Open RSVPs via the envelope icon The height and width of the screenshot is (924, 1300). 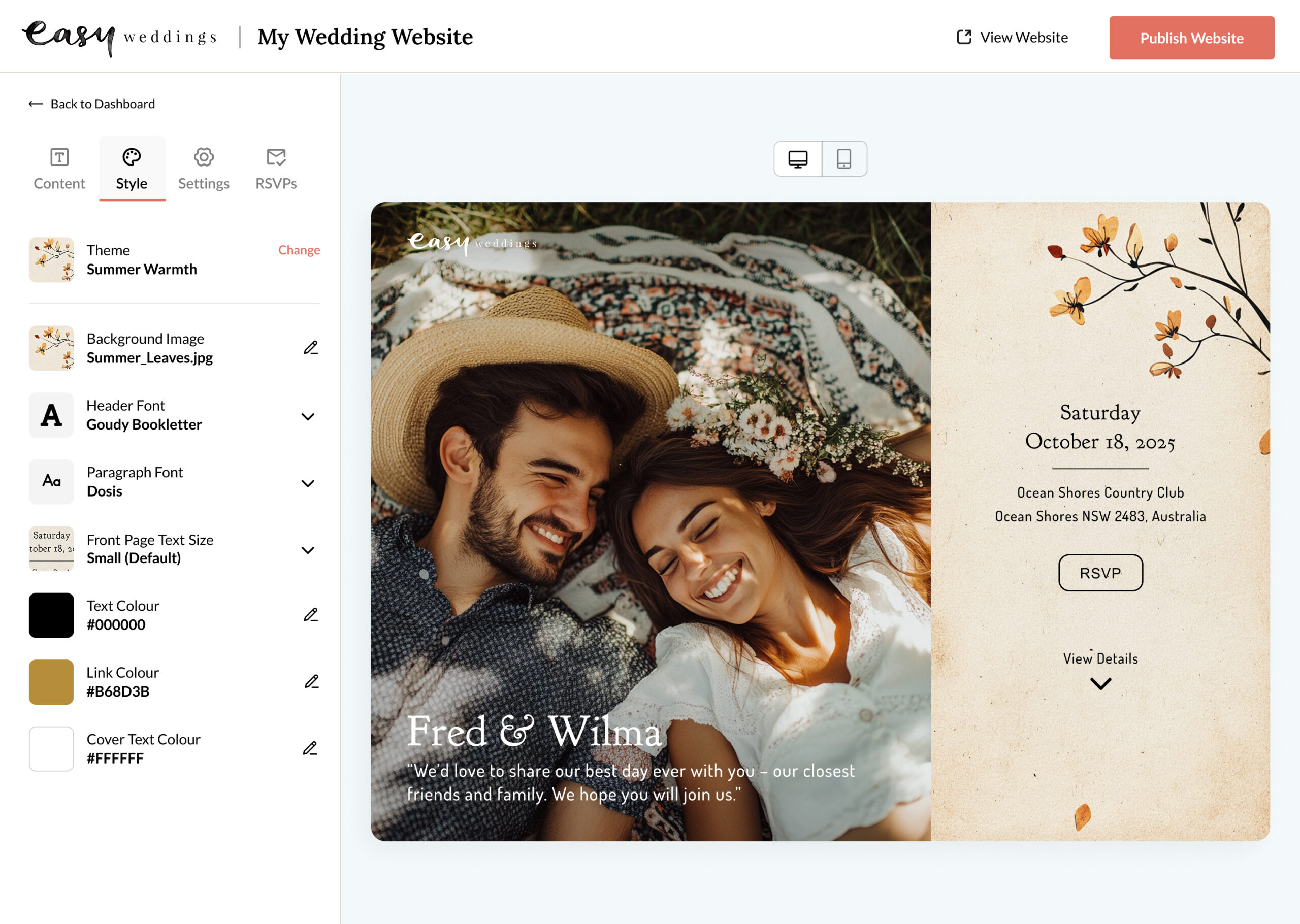pos(275,157)
